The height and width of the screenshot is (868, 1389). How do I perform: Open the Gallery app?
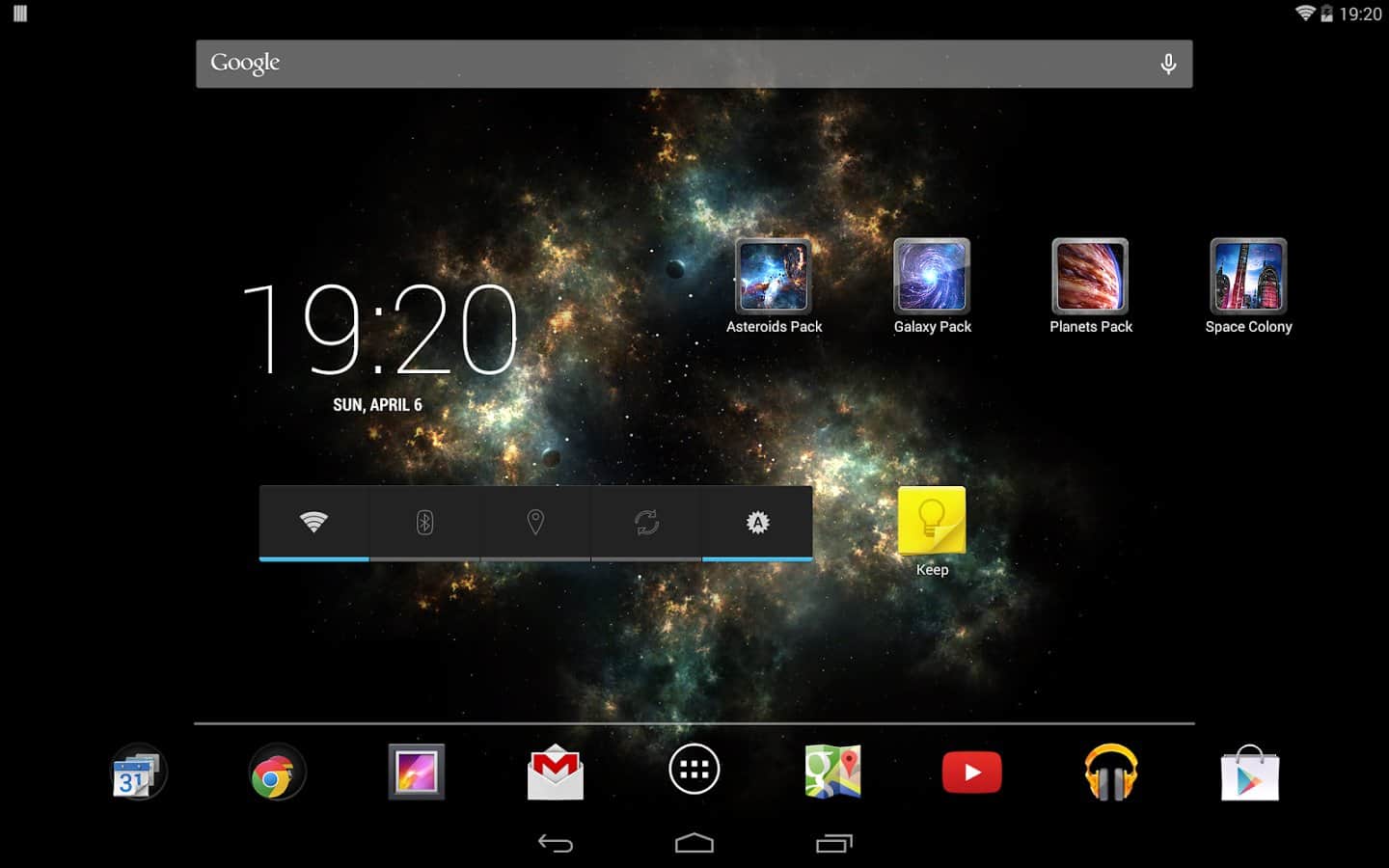click(416, 773)
